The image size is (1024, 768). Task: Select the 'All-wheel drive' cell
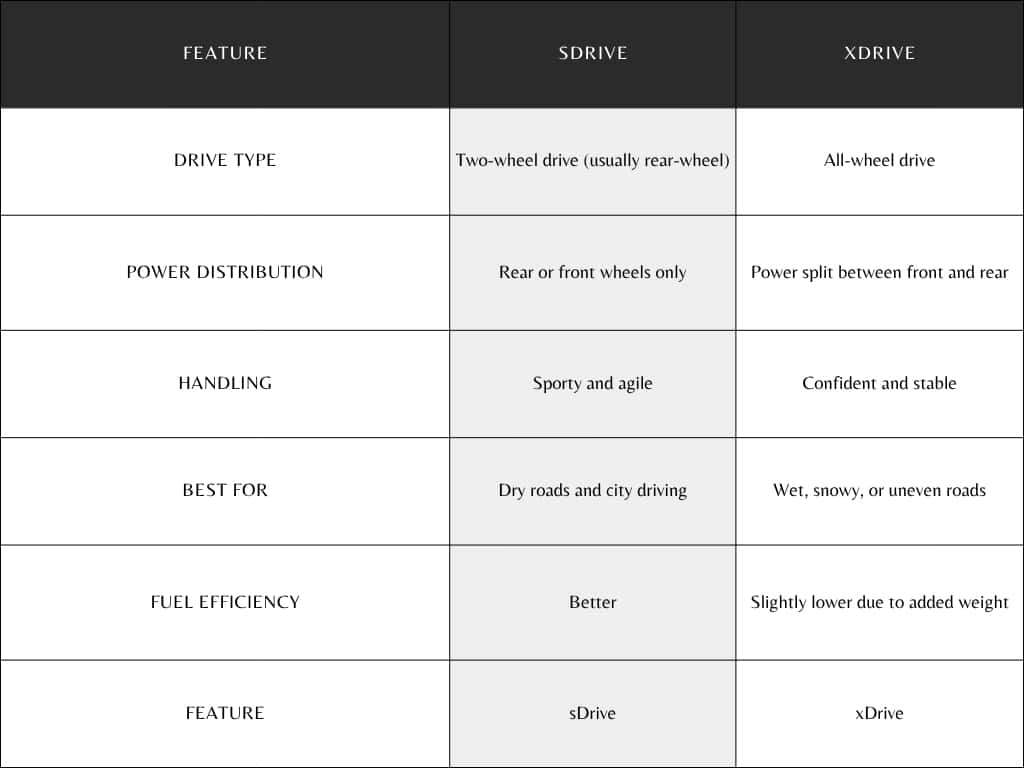coord(879,160)
